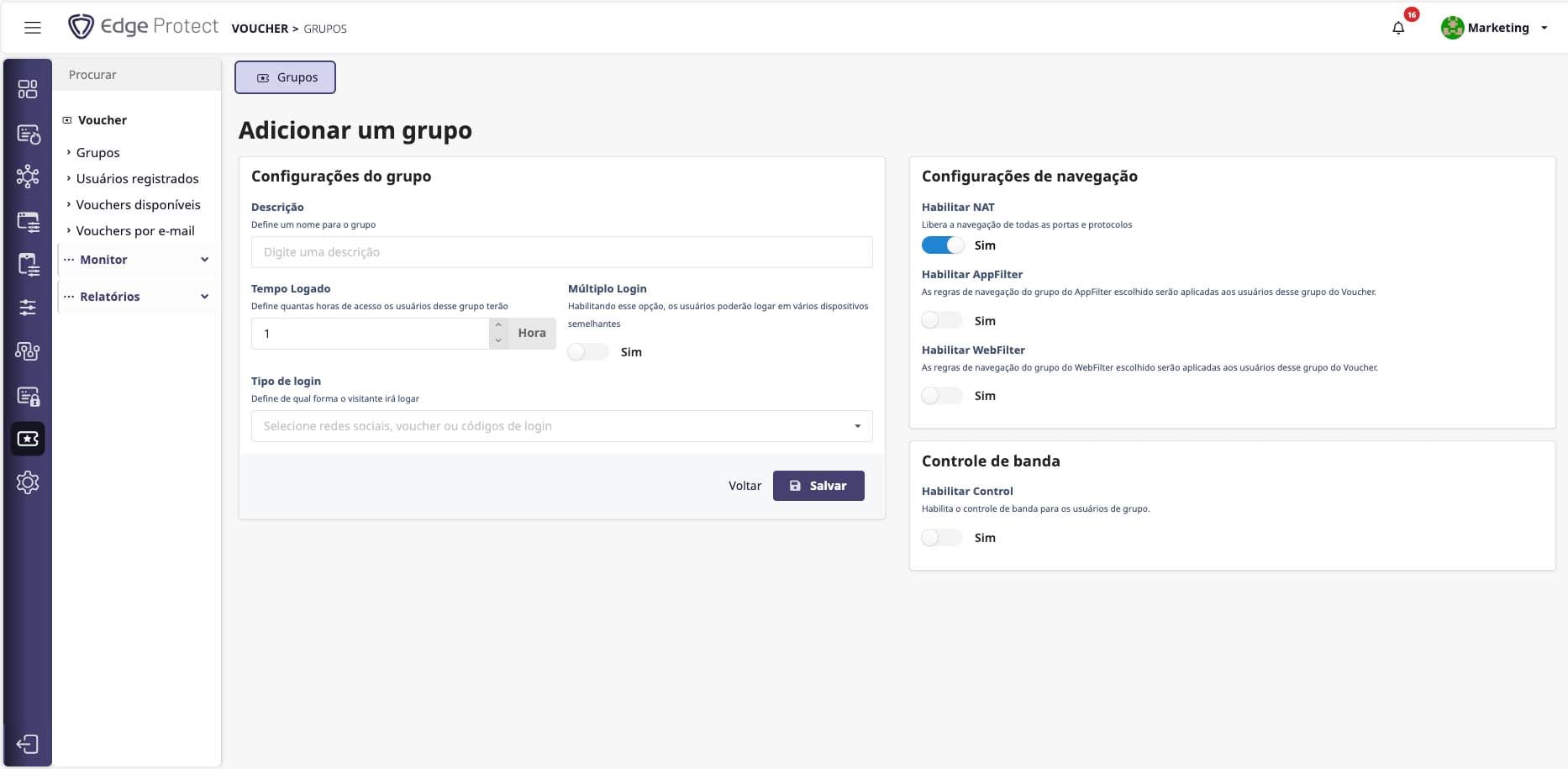The width and height of the screenshot is (1568, 769).
Task: Open the dashboard icon in sidebar
Action: point(28,89)
